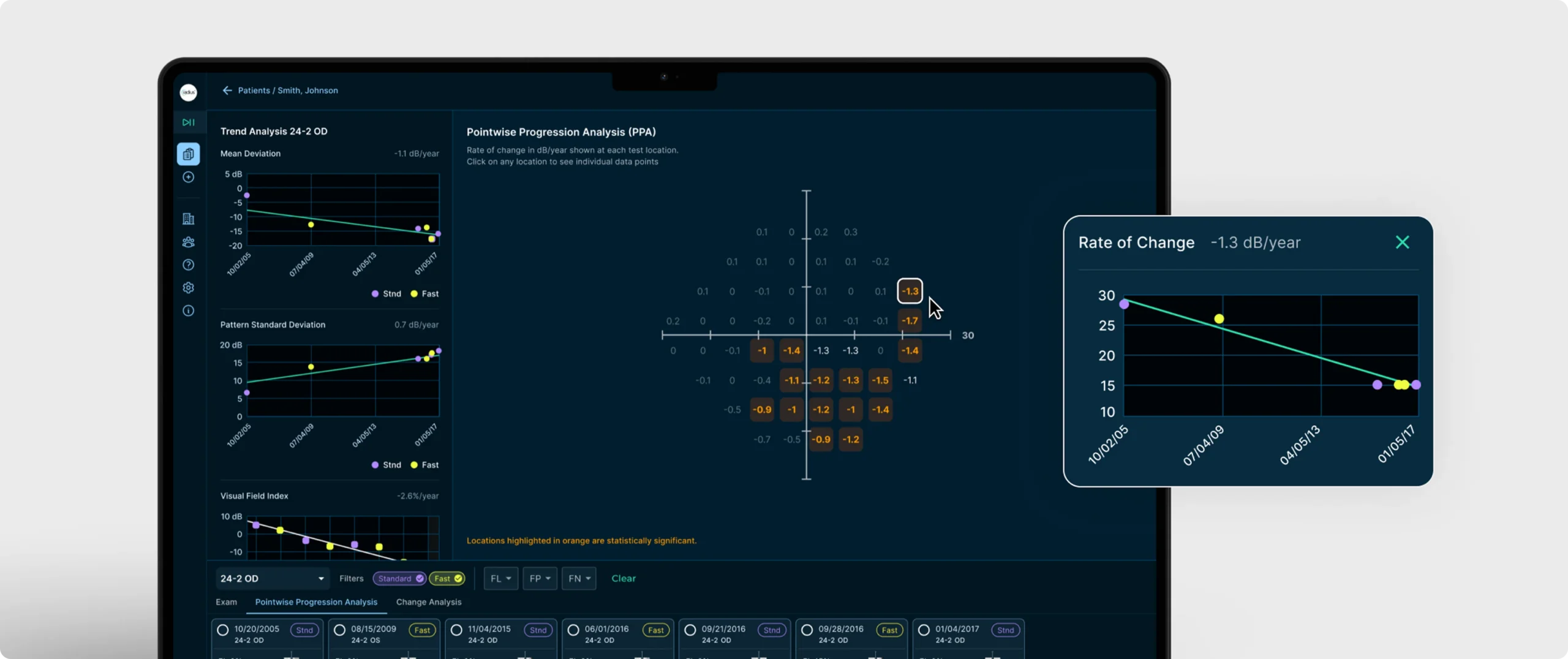Click the back arrow next to Patients
This screenshot has width=1568, height=659.
click(x=227, y=90)
